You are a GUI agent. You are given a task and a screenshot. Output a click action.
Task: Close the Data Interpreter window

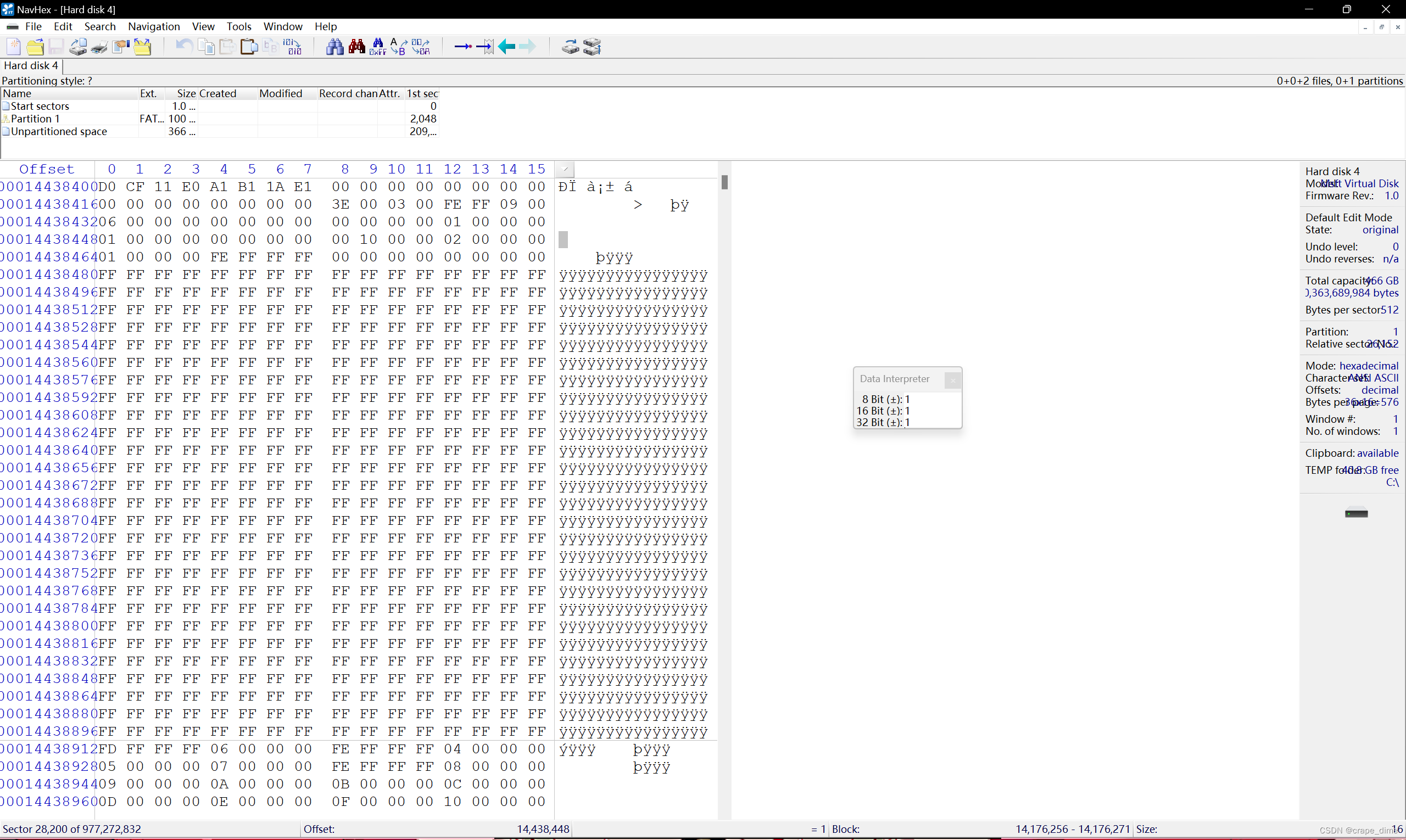pos(952,380)
